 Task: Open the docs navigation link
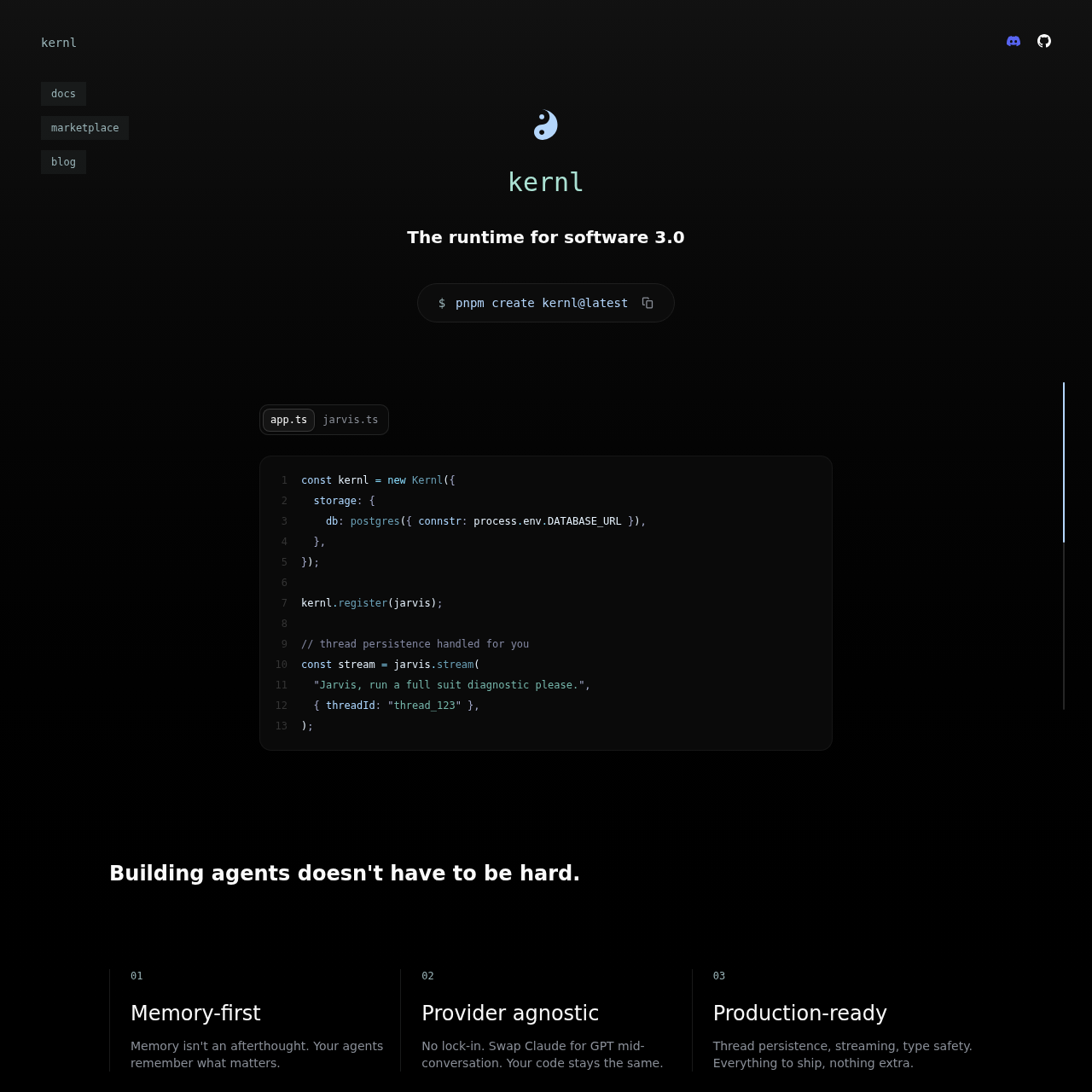63,94
